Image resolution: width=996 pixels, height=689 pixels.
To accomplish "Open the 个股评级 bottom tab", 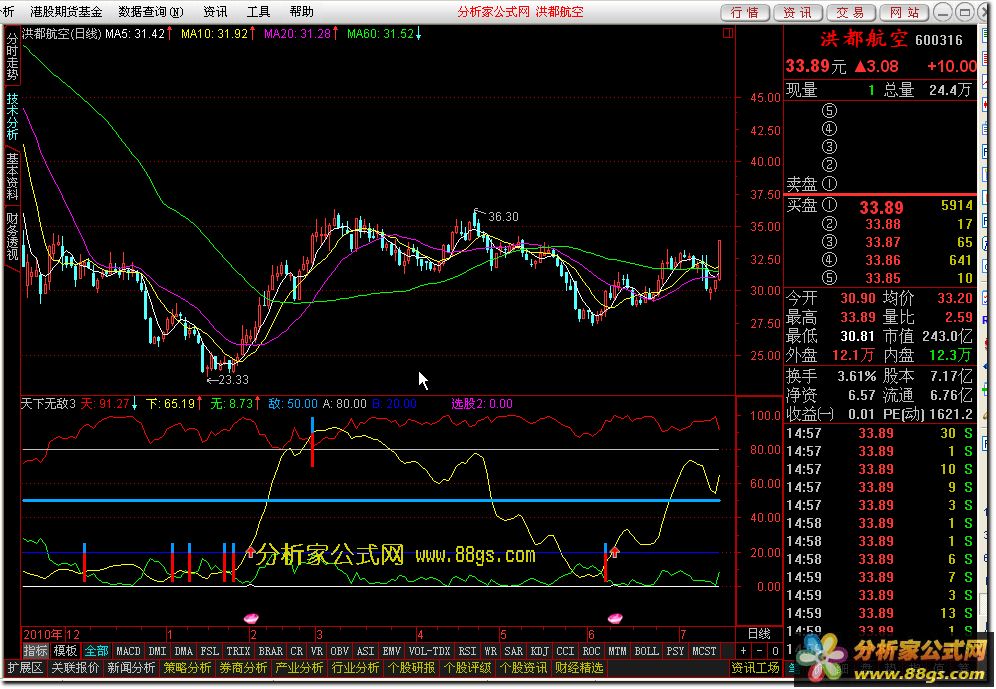I will pos(468,668).
